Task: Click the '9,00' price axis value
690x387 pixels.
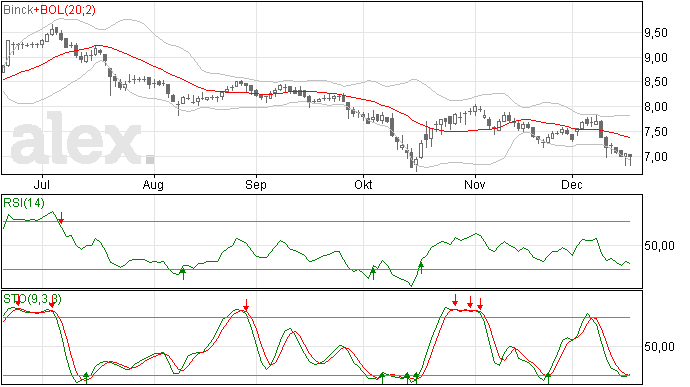Action: click(x=657, y=58)
